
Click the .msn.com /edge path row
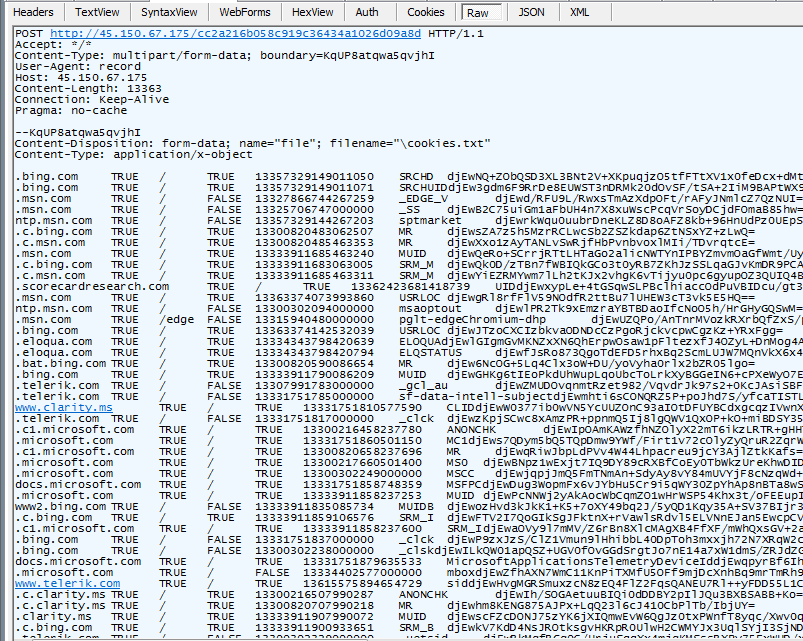[x=409, y=320]
